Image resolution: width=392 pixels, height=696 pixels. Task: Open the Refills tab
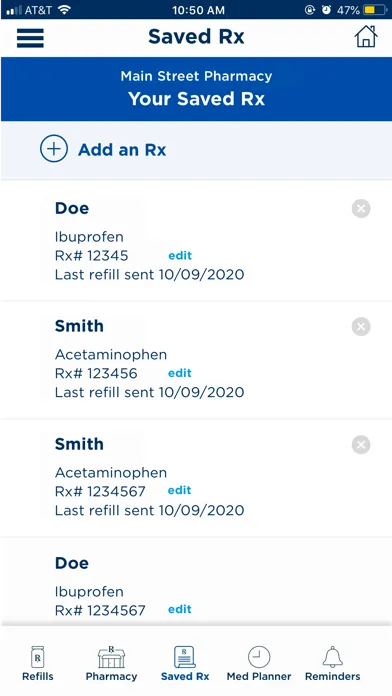[38, 663]
